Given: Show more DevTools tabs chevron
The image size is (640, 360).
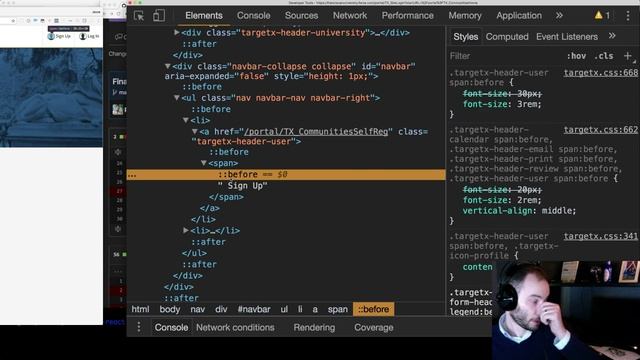Looking at the screenshot, I should [559, 16].
